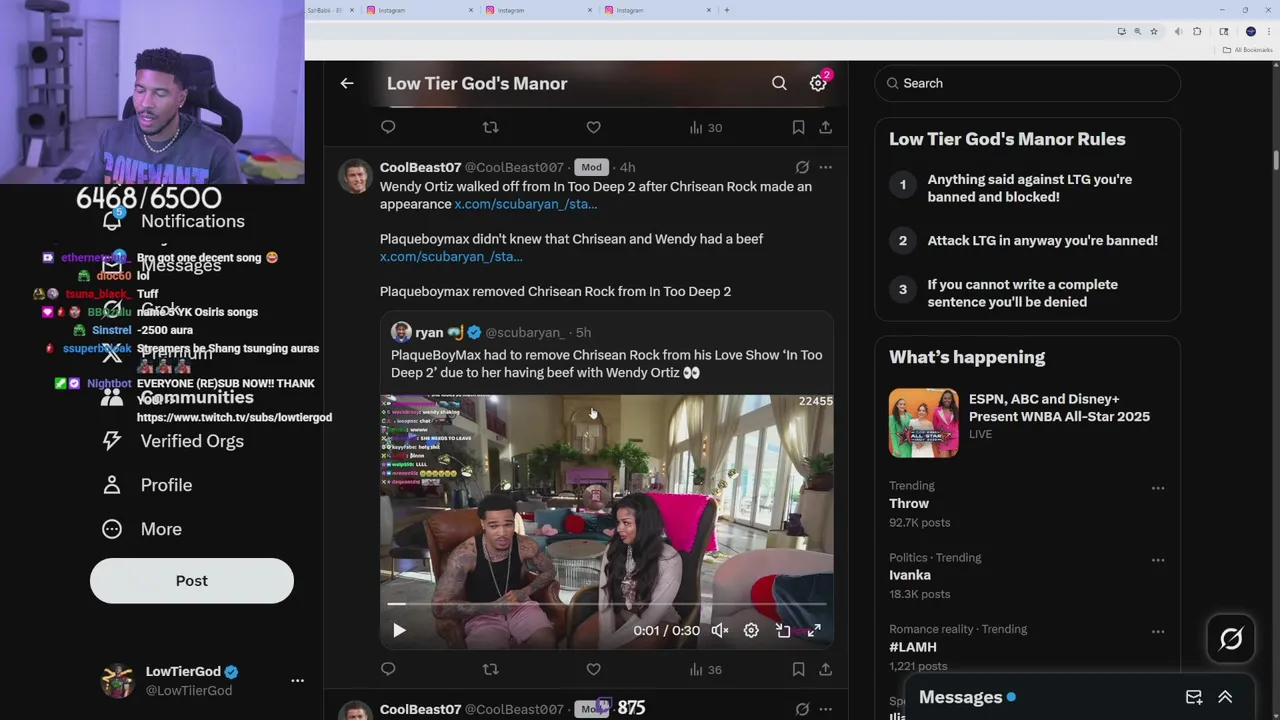Open Profile in the sidebar
Image resolution: width=1280 pixels, height=720 pixels.
[147, 485]
